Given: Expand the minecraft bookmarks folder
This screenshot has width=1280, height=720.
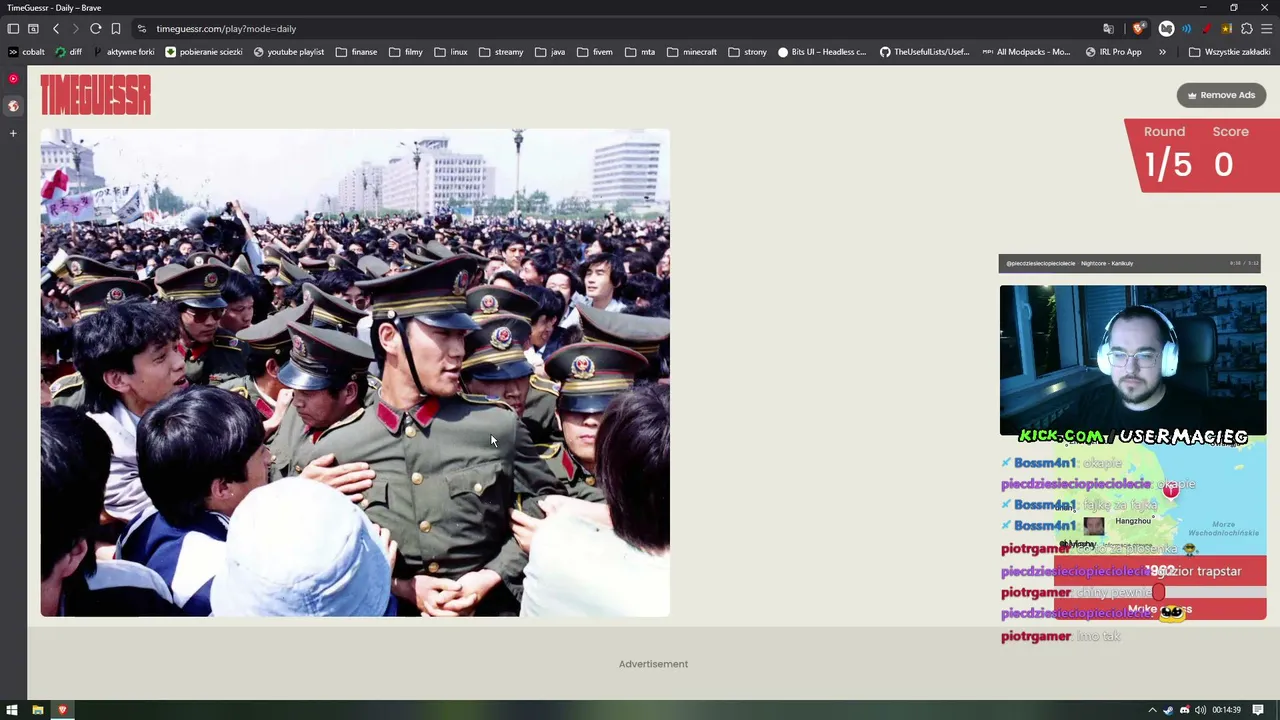Looking at the screenshot, I should 692,52.
